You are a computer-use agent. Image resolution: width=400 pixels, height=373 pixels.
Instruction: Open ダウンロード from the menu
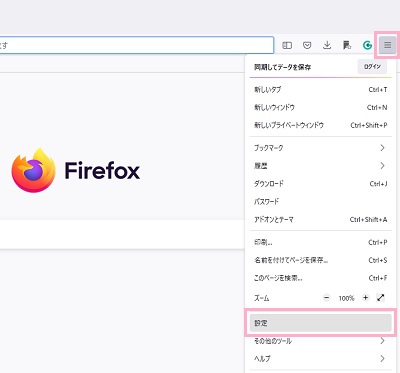pyautogui.click(x=320, y=184)
